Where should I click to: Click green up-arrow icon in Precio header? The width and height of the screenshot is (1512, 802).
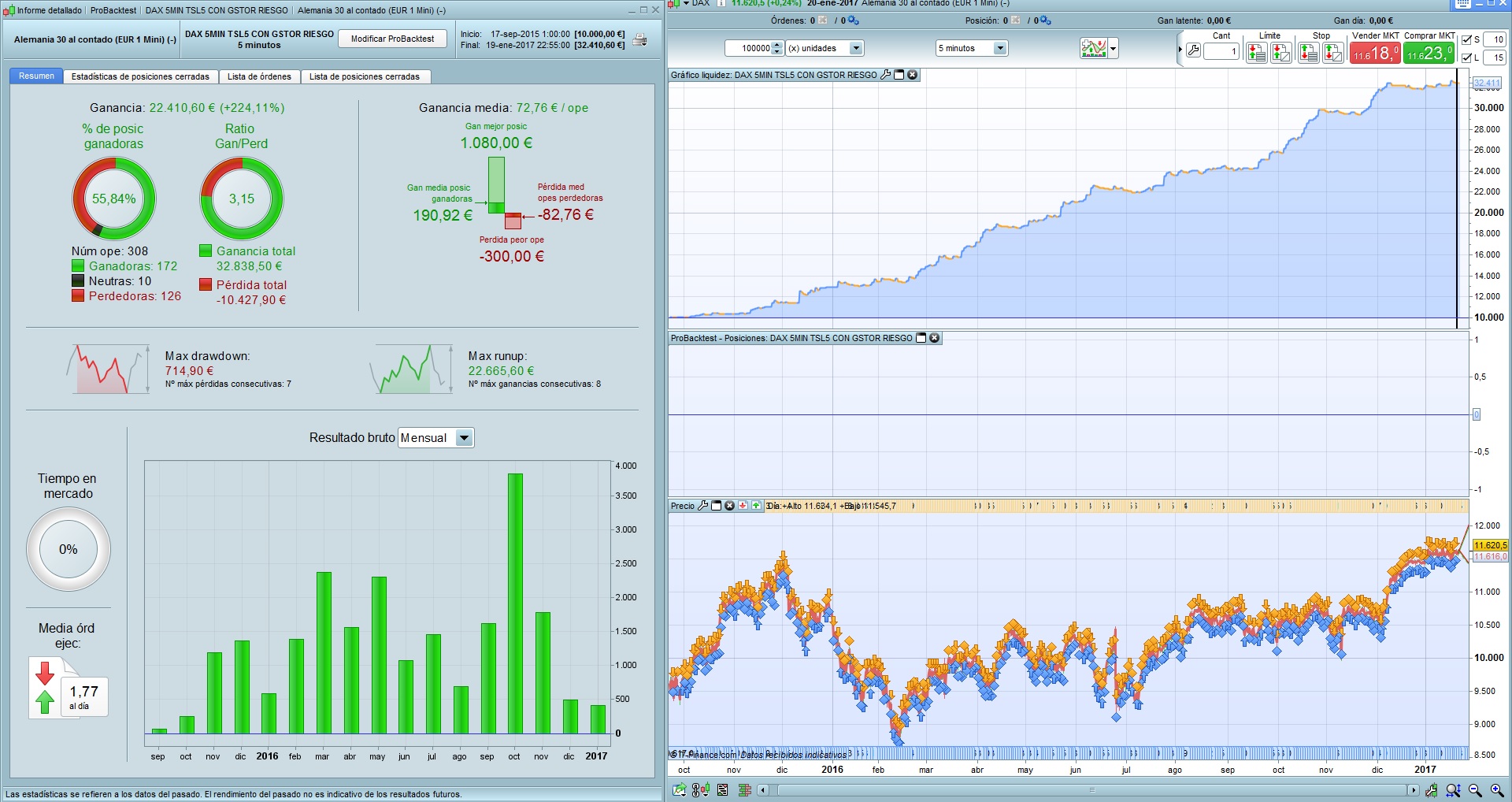pos(756,506)
